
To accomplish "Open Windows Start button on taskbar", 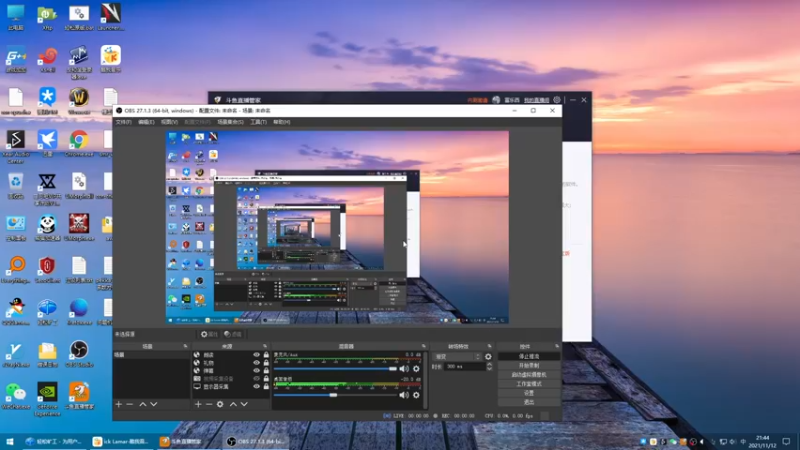I will coord(10,441).
